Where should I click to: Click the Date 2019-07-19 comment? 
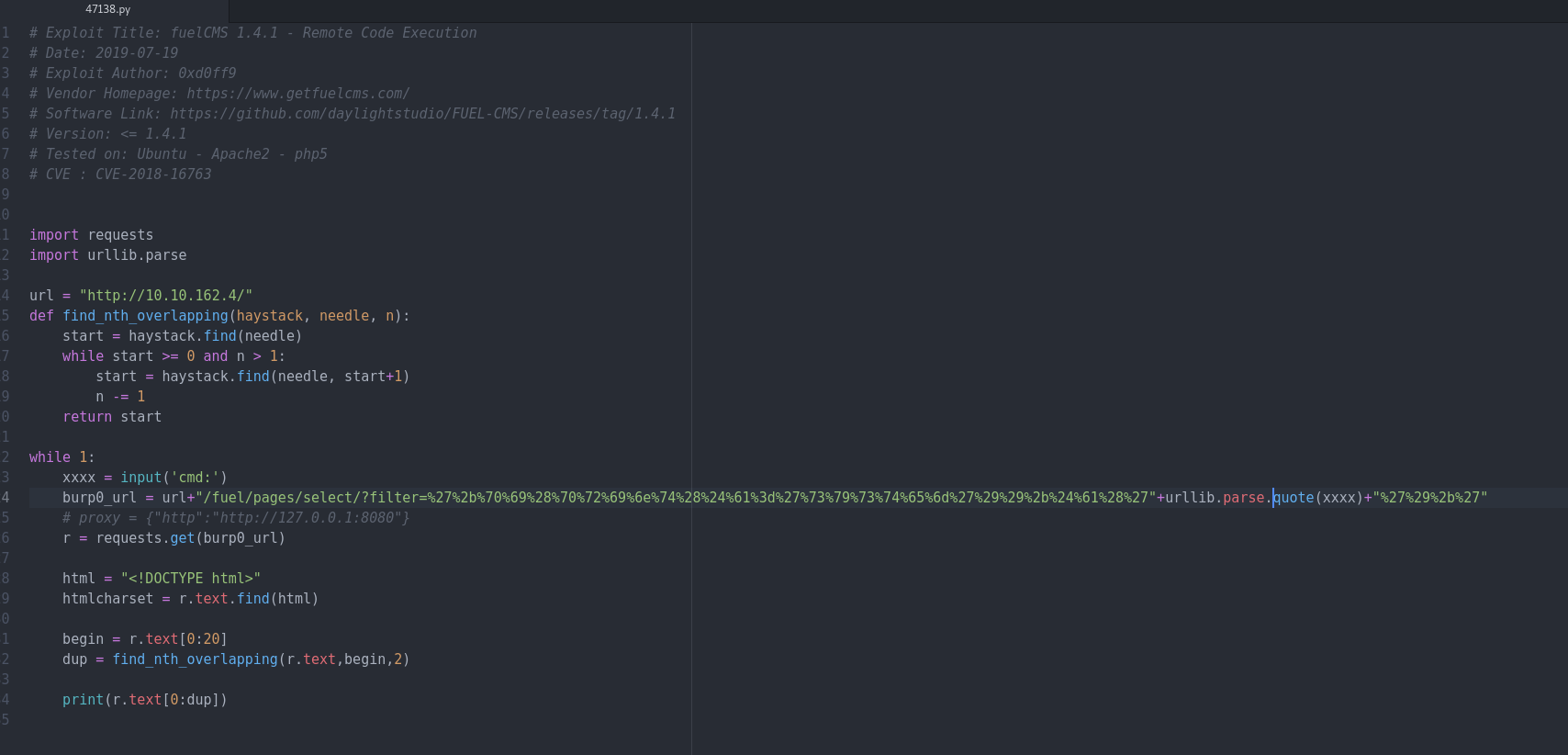click(104, 53)
